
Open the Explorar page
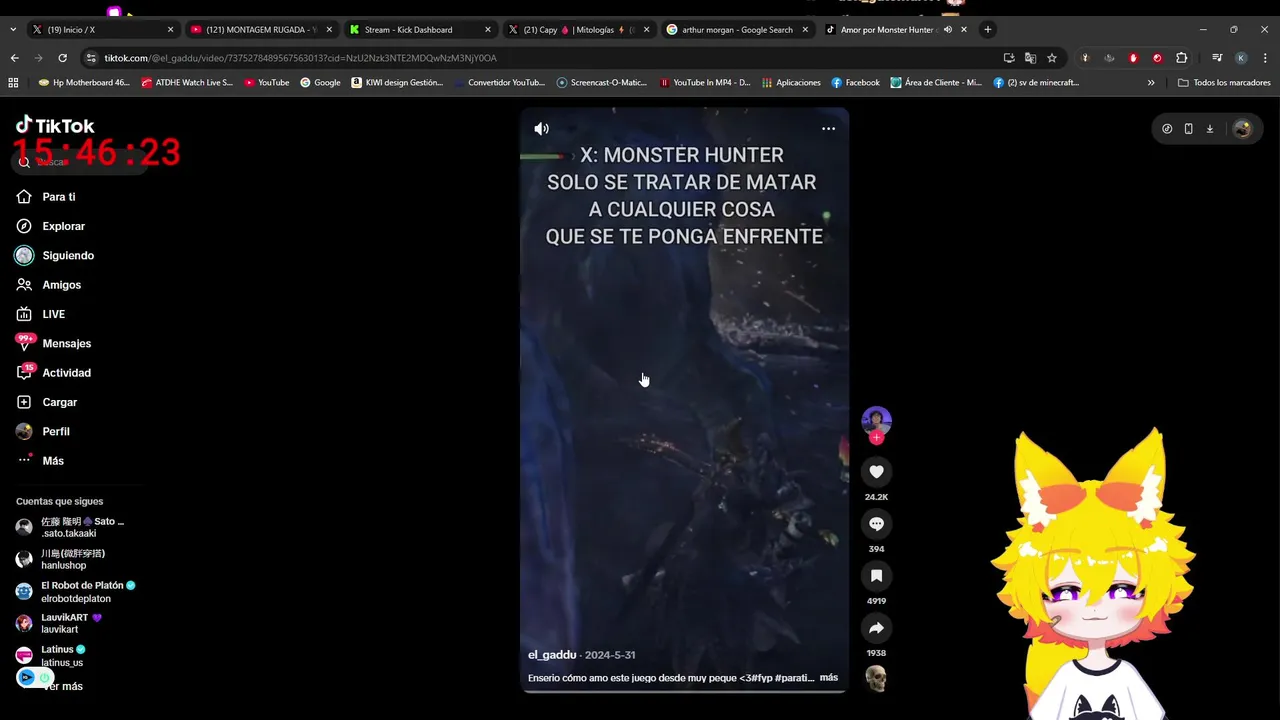63,226
